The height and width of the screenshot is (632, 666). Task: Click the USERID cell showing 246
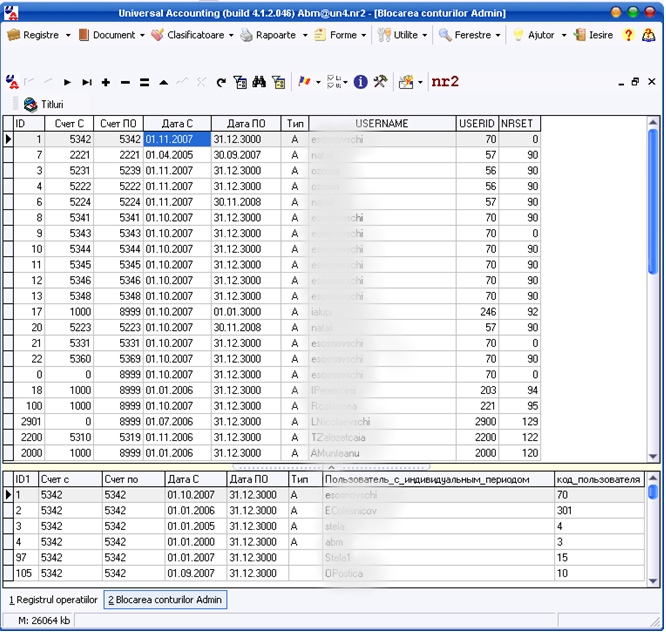point(477,312)
